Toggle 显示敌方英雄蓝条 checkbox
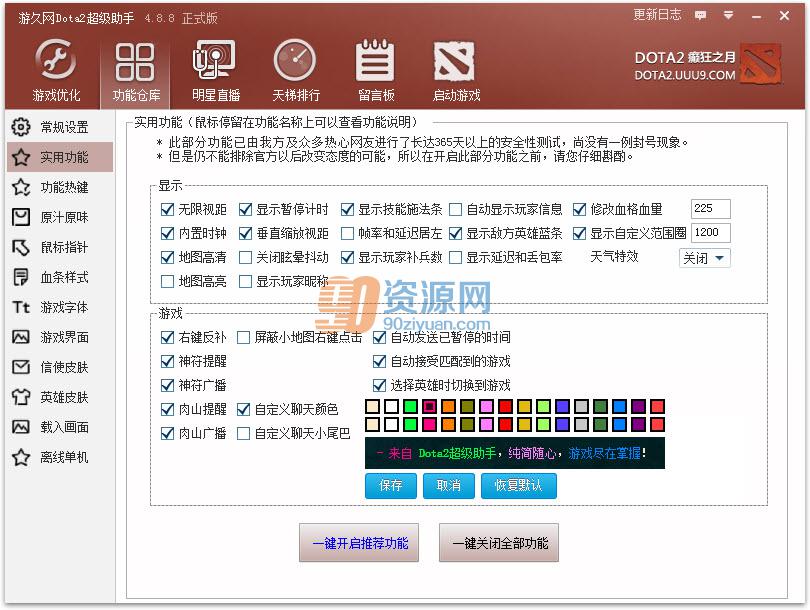Image resolution: width=810 pixels, height=610 pixels. point(456,233)
